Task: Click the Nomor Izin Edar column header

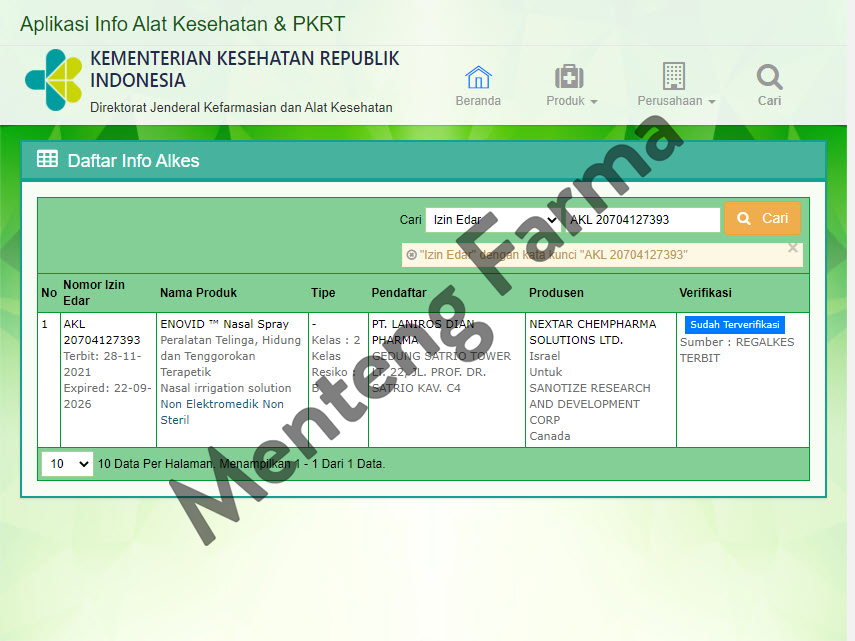Action: [x=94, y=293]
